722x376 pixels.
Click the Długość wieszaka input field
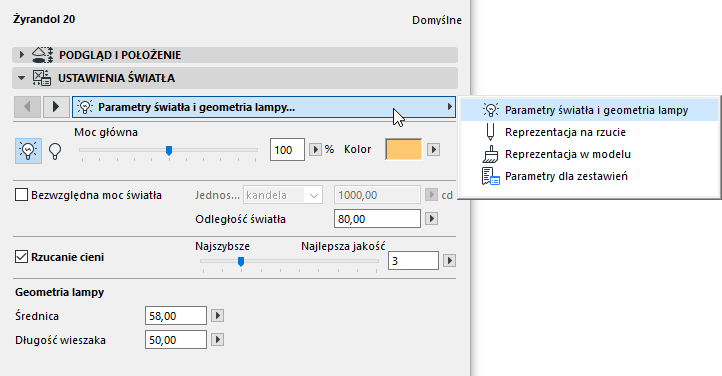point(176,340)
